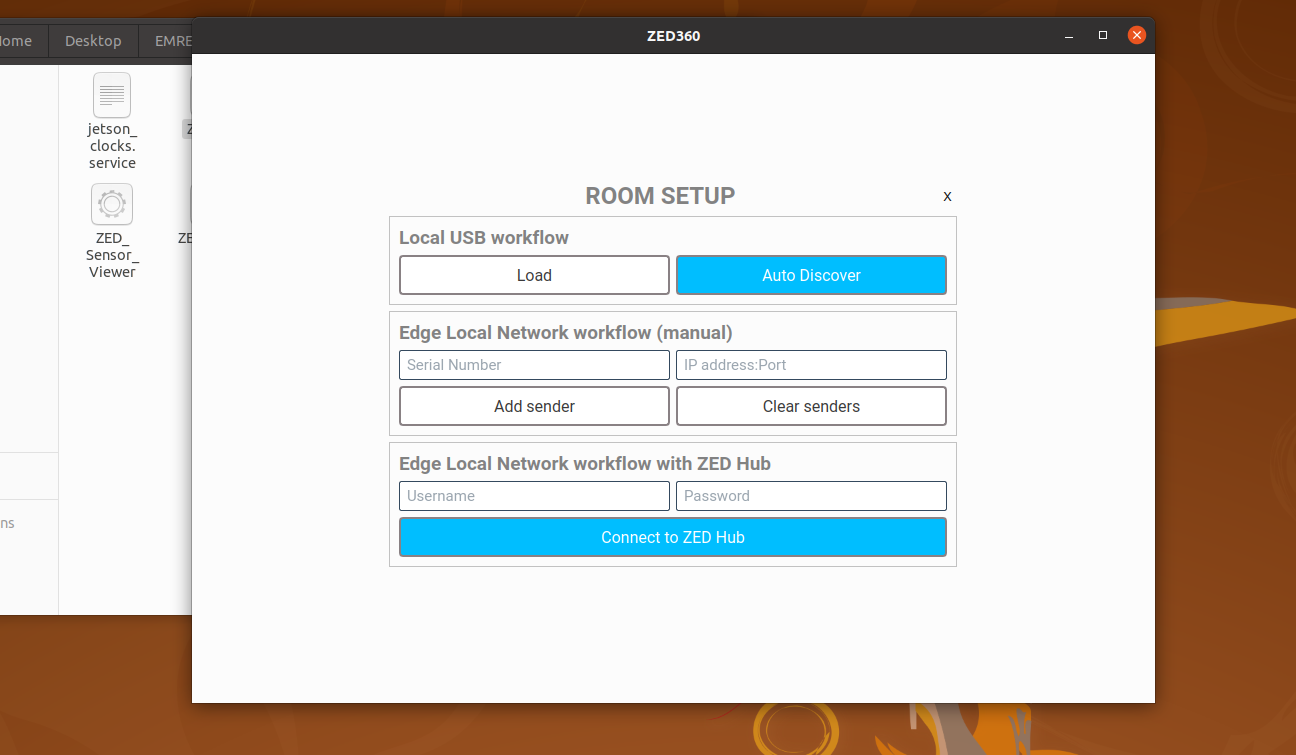The width and height of the screenshot is (1296, 755).
Task: Focus the Serial Number field
Action: (x=534, y=365)
